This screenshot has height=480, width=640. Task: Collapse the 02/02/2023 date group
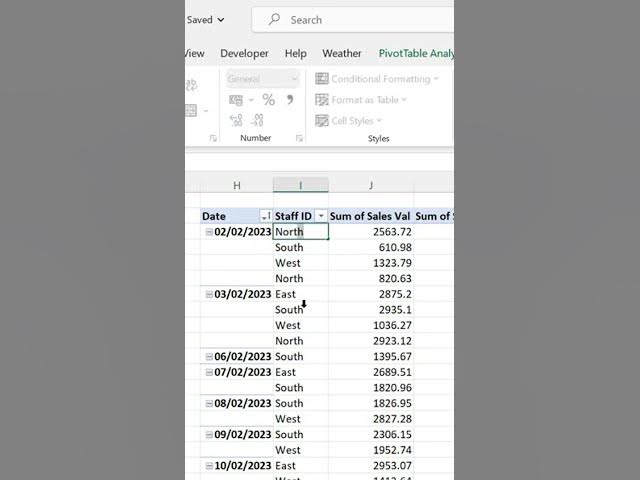pyautogui.click(x=209, y=232)
